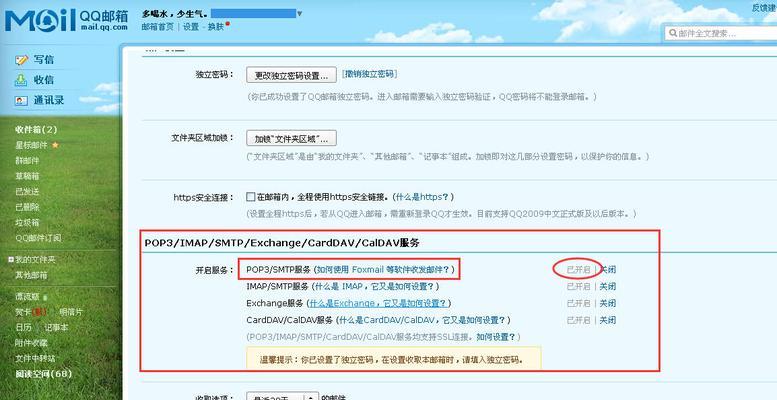Image resolution: width=777 pixels, height=400 pixels.
Task: Click the QQ Mail logo
Action: [66, 20]
